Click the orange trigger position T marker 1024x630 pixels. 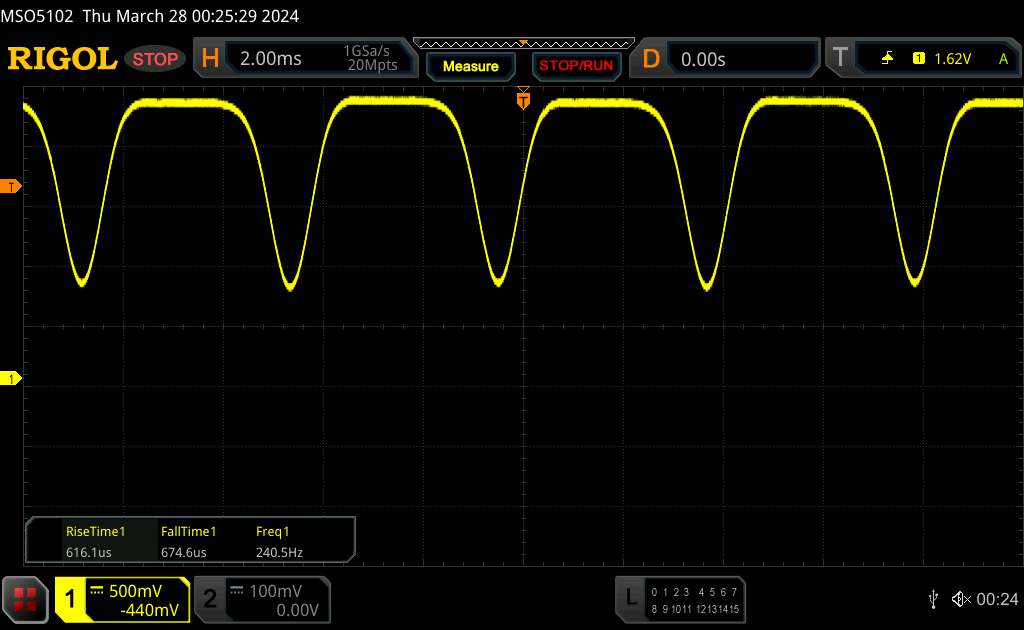pos(523,100)
